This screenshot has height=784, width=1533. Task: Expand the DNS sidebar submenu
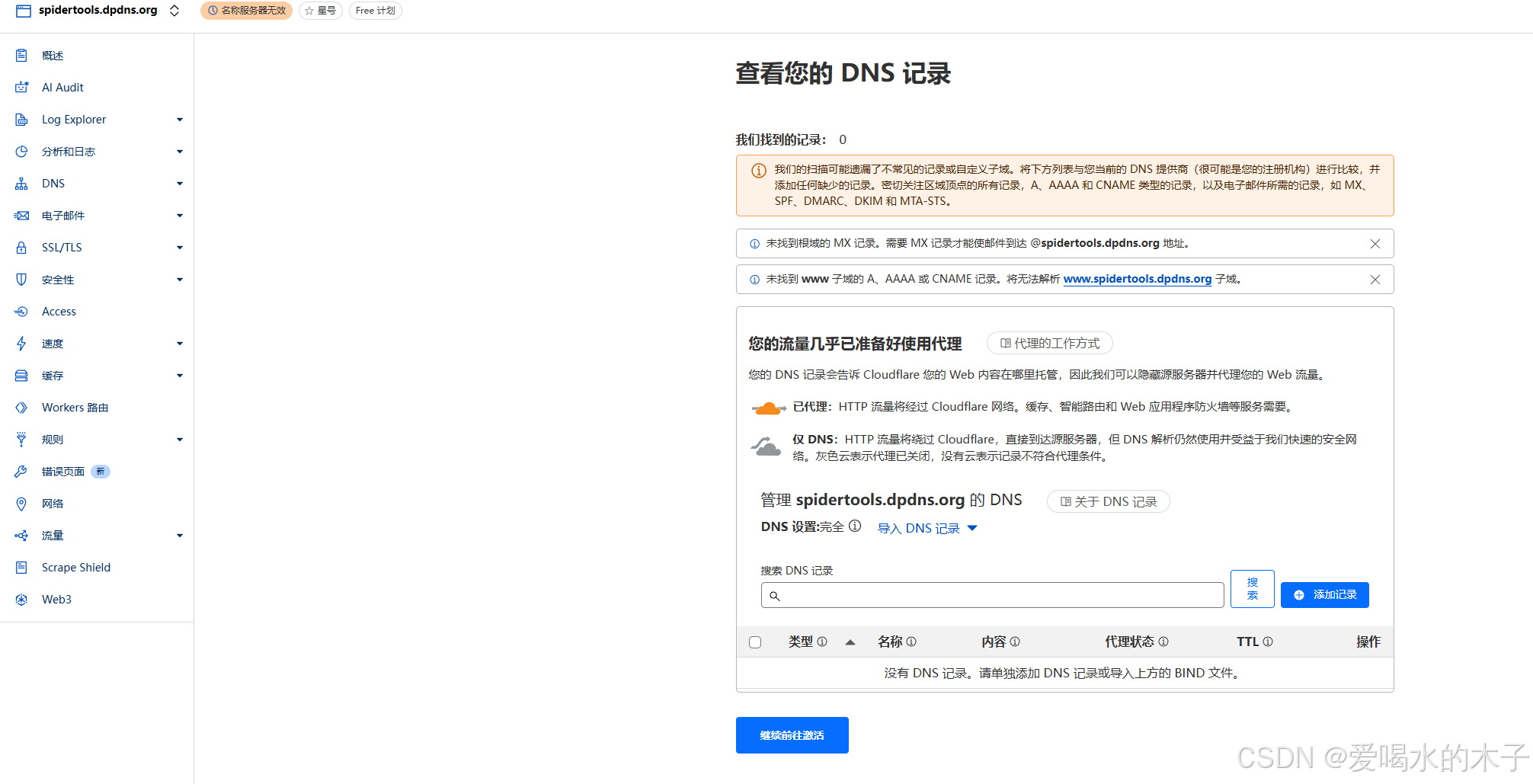point(180,183)
